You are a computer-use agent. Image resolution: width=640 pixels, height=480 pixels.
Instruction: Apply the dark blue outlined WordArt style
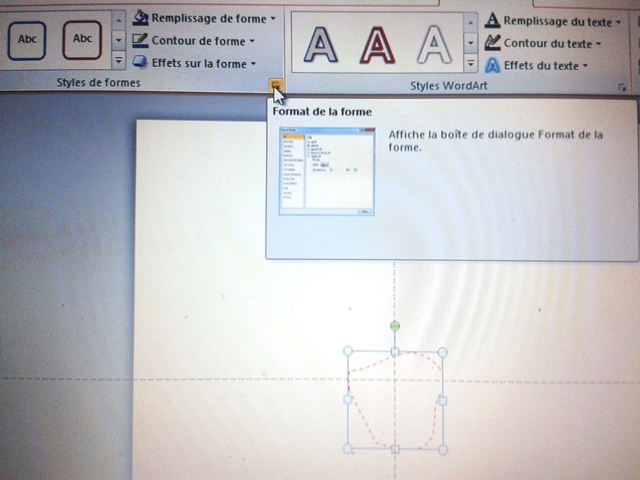tap(320, 43)
